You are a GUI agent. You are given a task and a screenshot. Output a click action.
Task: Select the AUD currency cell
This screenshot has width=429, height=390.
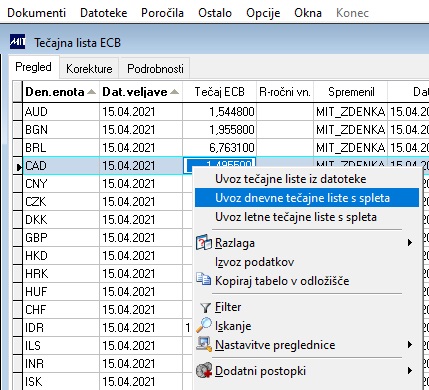pos(61,112)
